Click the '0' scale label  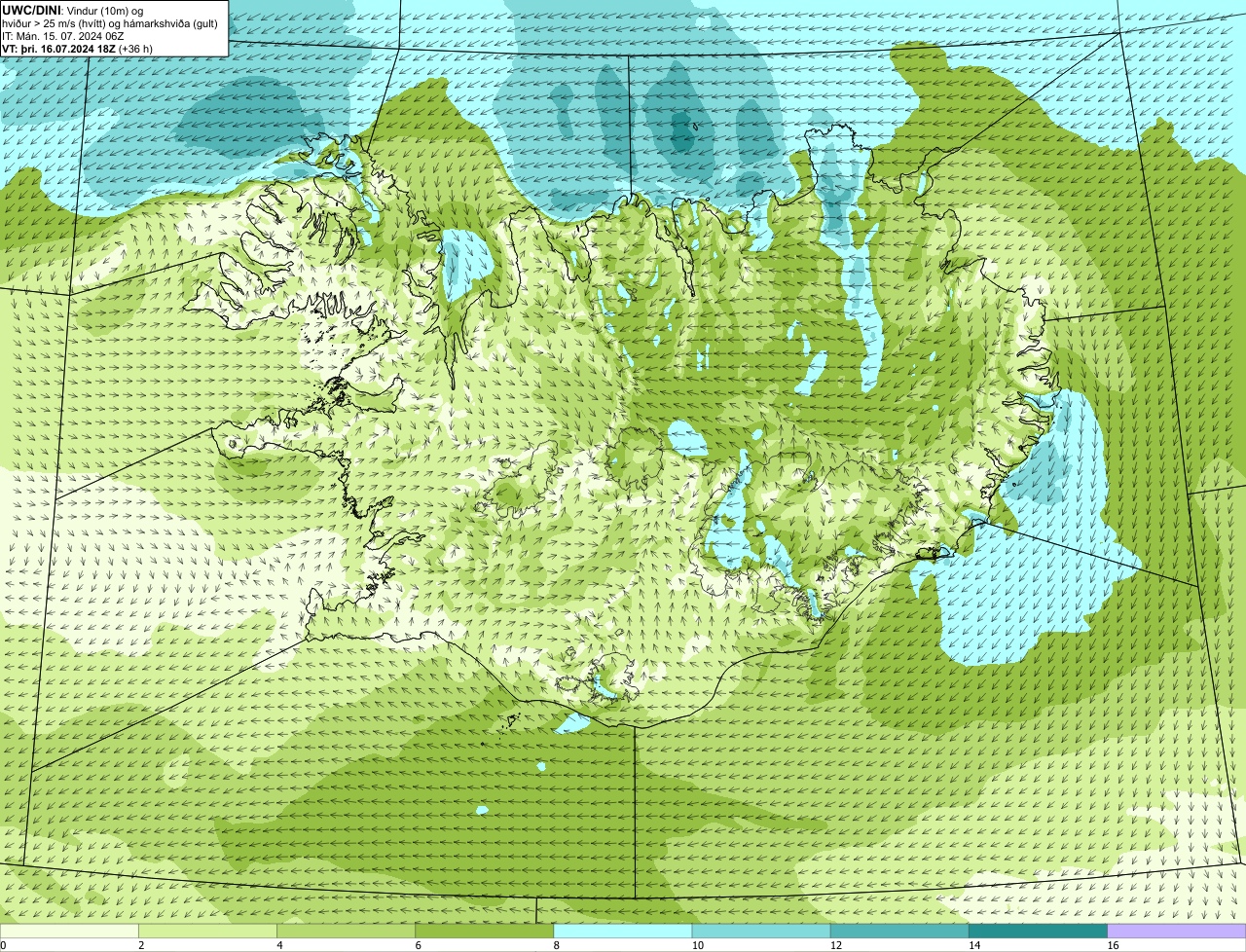click(3, 945)
